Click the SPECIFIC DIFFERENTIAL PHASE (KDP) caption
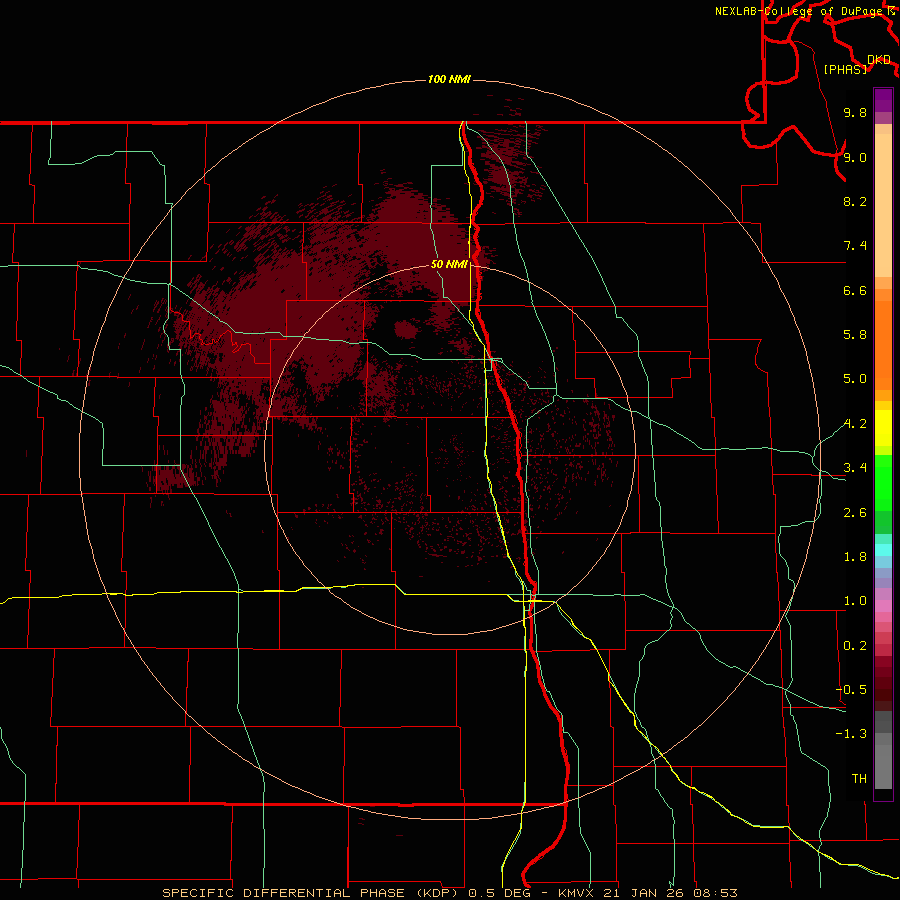This screenshot has height=900, width=900. pos(312,893)
